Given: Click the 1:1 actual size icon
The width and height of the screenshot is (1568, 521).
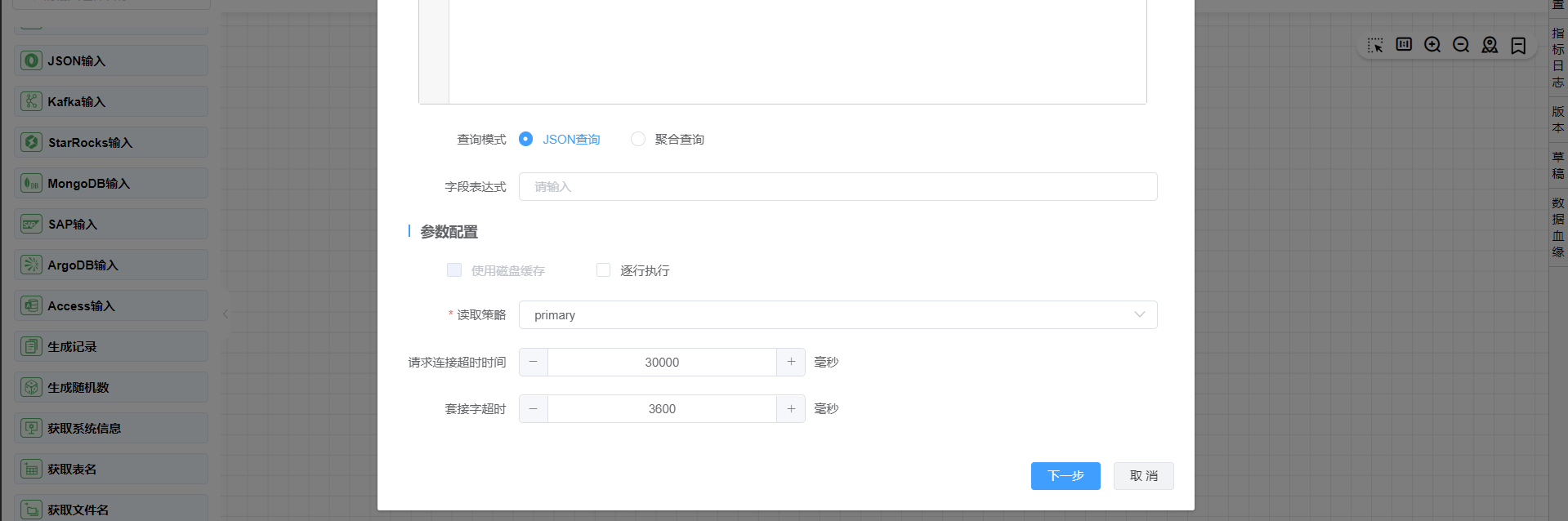Looking at the screenshot, I should (x=1404, y=45).
